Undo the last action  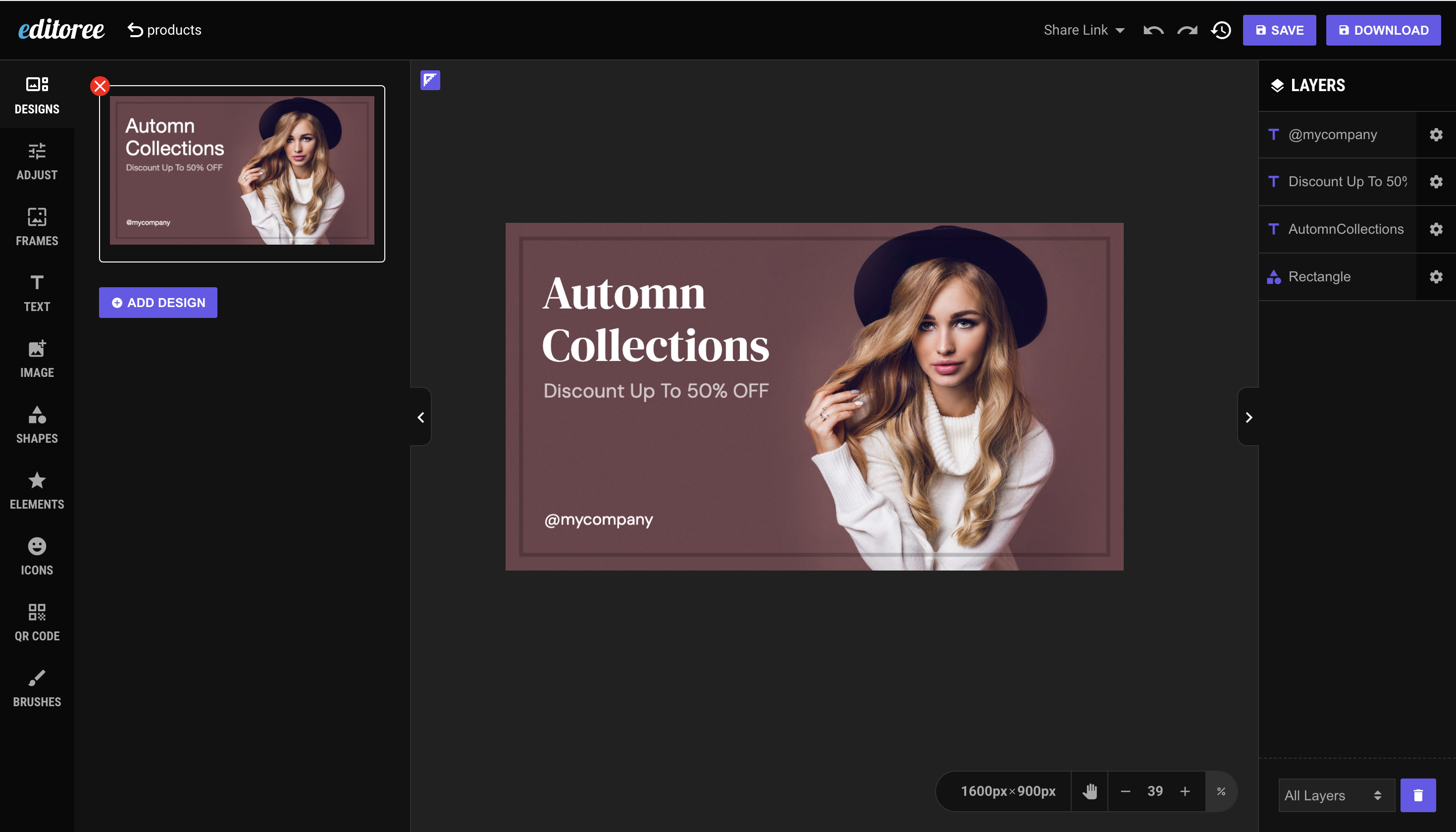1153,30
